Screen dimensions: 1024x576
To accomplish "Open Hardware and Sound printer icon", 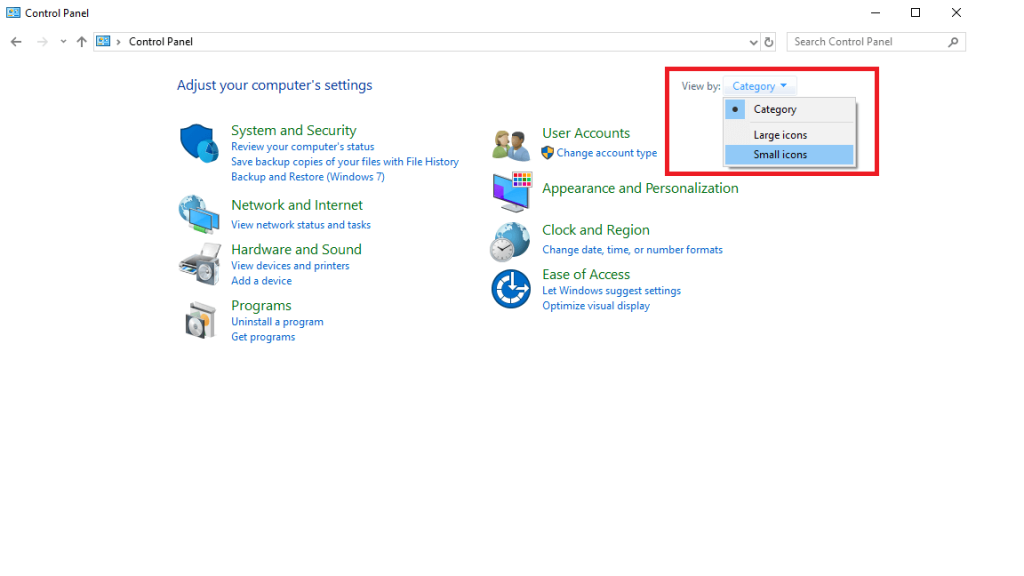I will point(200,264).
